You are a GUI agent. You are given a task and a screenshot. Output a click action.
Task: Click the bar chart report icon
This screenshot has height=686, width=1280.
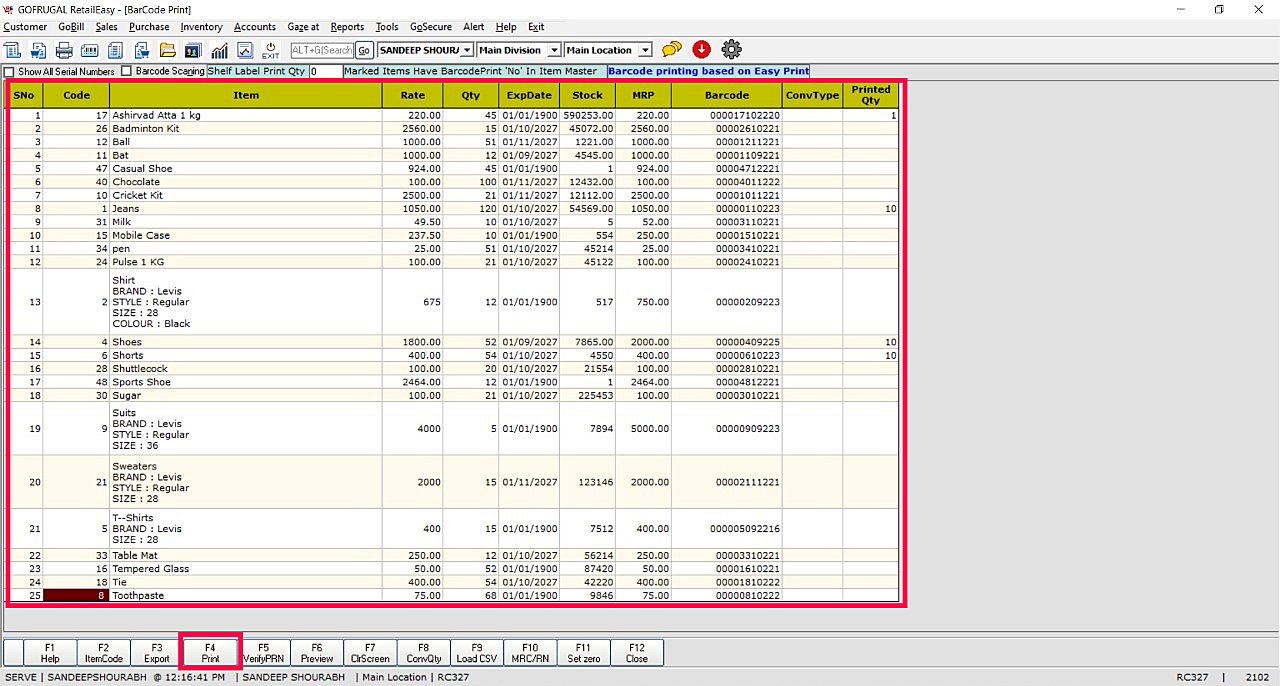pyautogui.click(x=218, y=50)
